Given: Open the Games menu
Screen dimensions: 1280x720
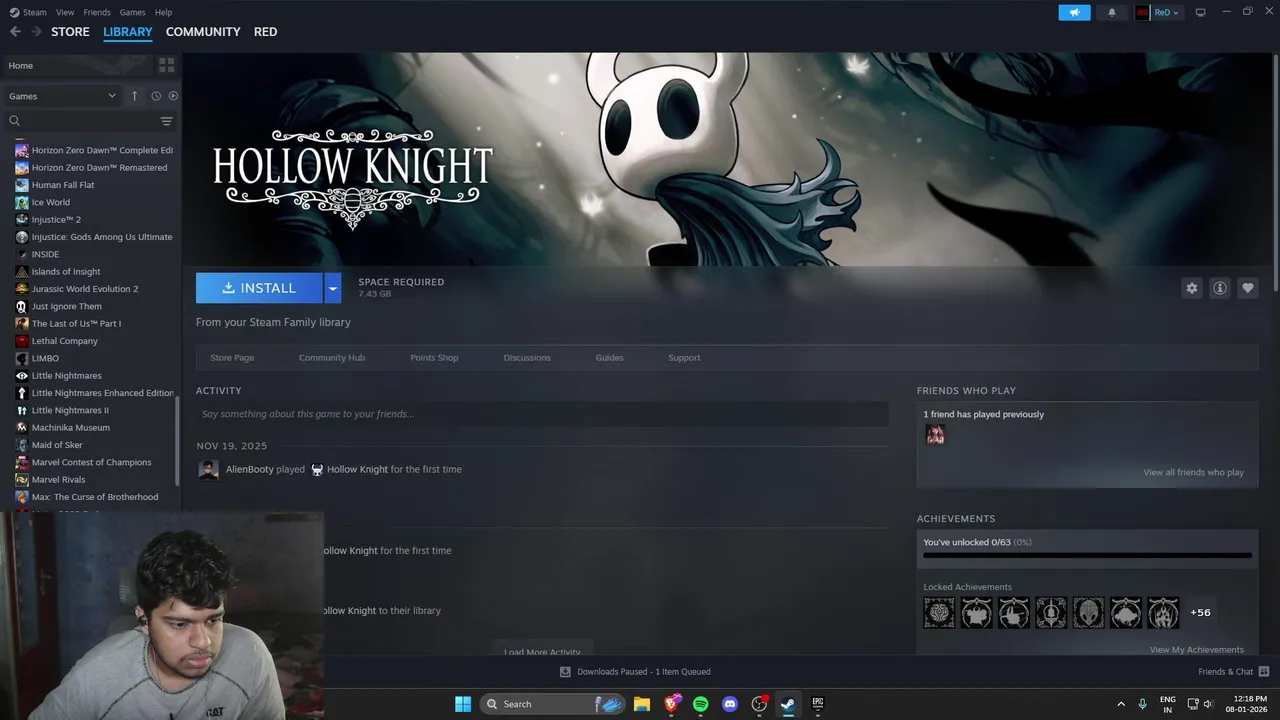Looking at the screenshot, I should tap(132, 12).
